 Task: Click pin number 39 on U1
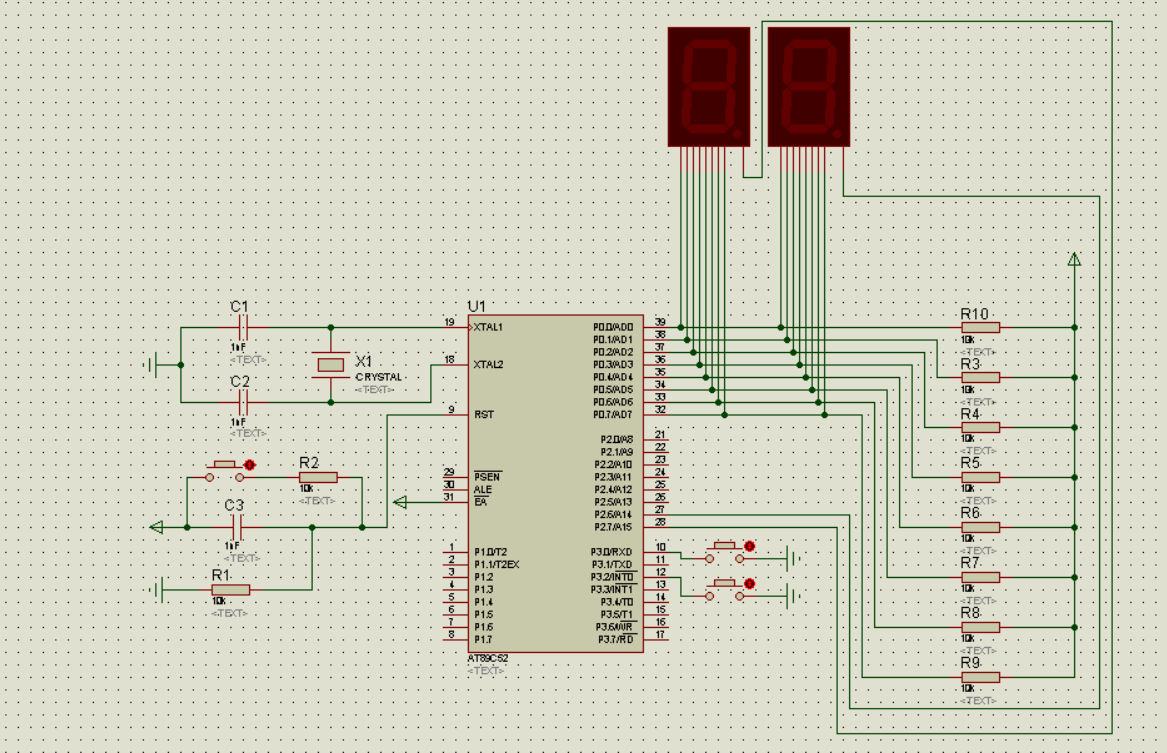point(660,322)
